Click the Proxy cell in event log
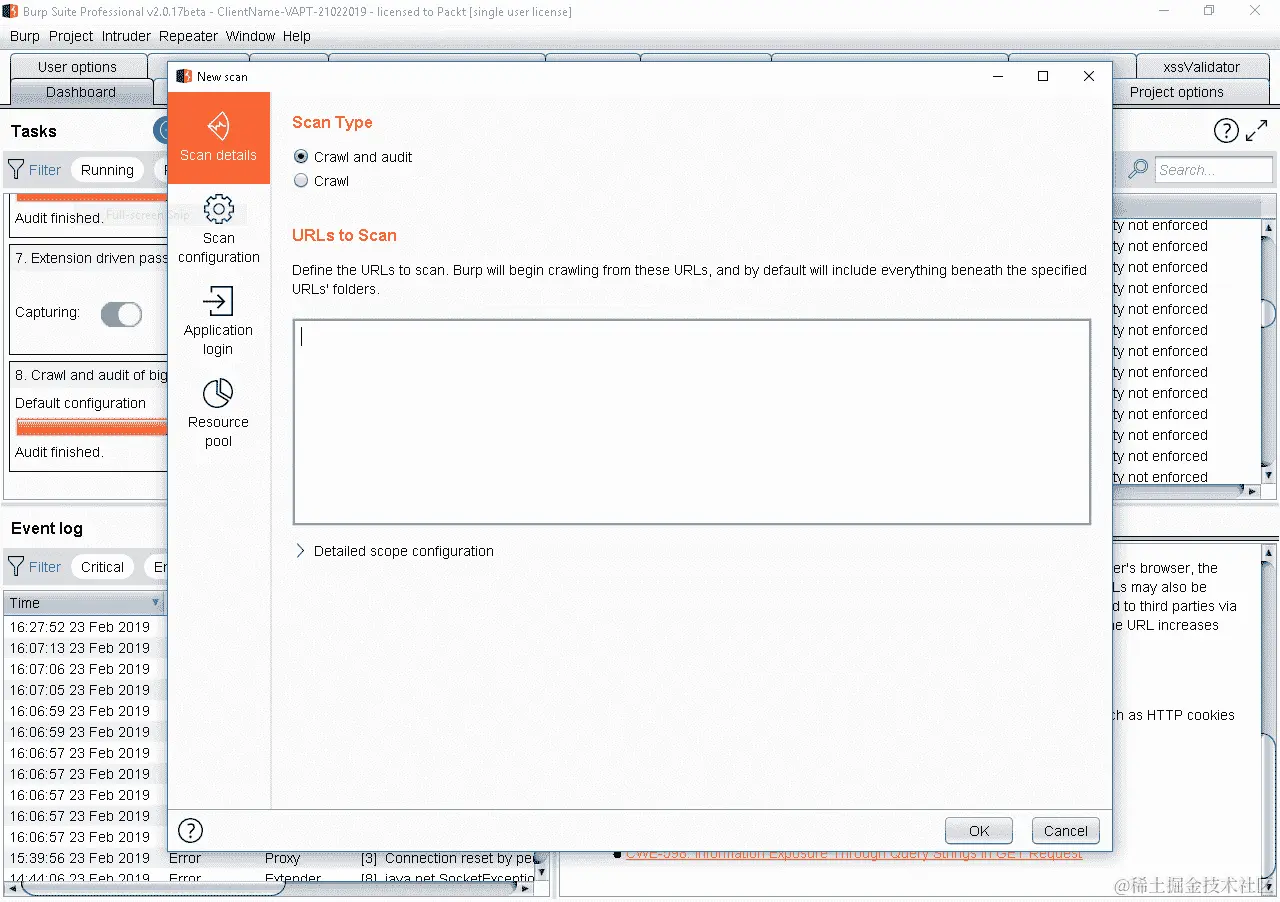The height and width of the screenshot is (902, 1280). click(x=282, y=858)
